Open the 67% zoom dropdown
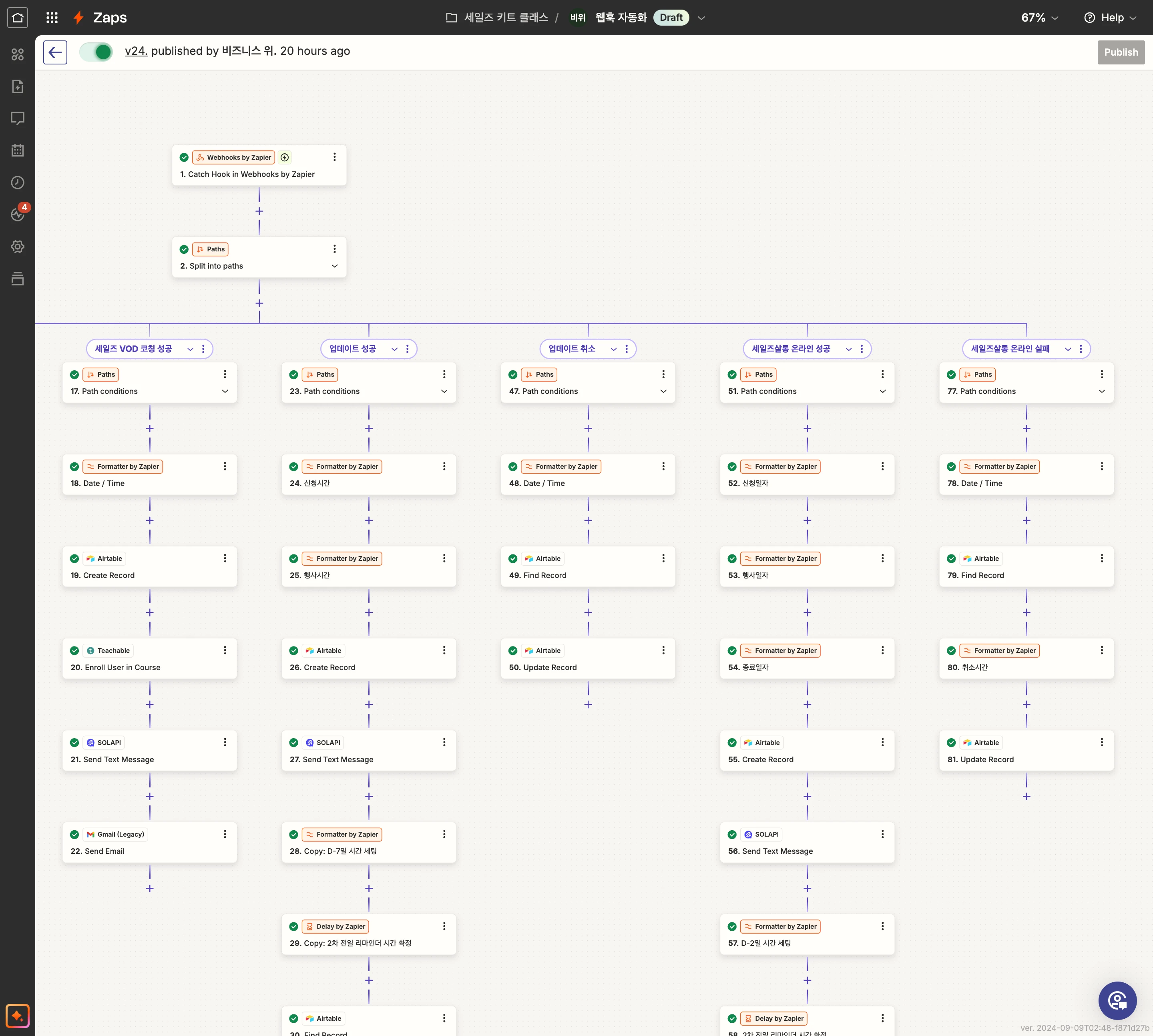Image resolution: width=1153 pixels, height=1036 pixels. coord(1040,18)
